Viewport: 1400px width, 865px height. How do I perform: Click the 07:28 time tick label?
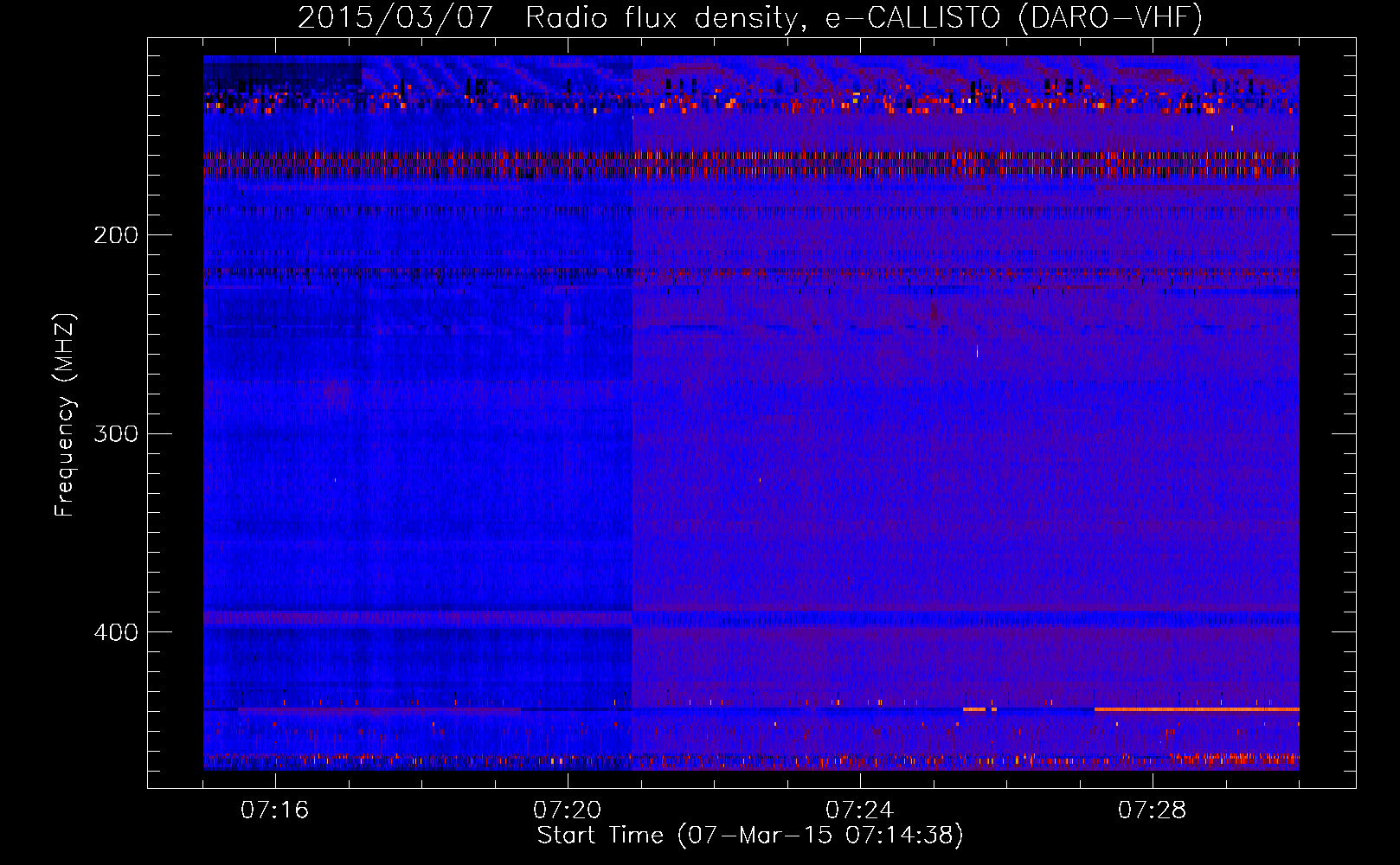coord(1153,811)
